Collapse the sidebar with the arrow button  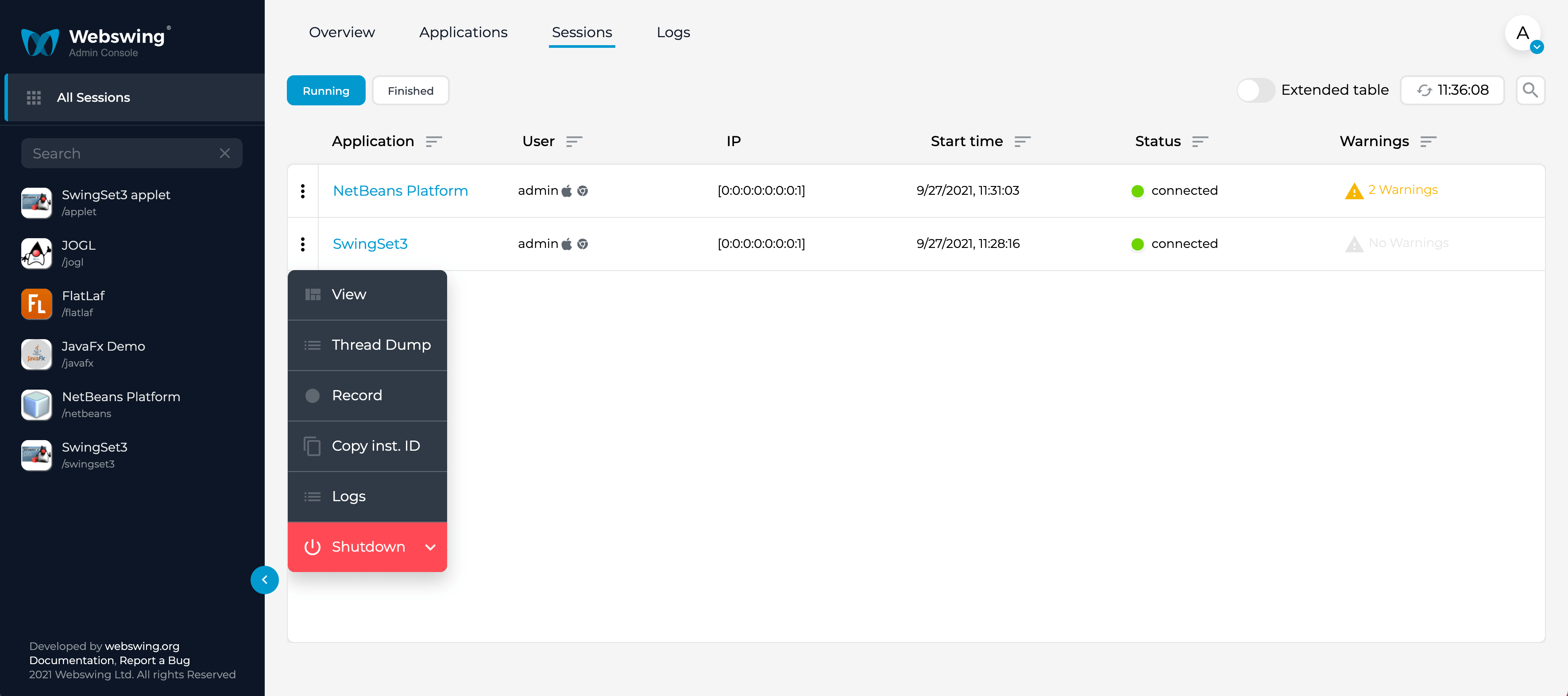coord(265,580)
